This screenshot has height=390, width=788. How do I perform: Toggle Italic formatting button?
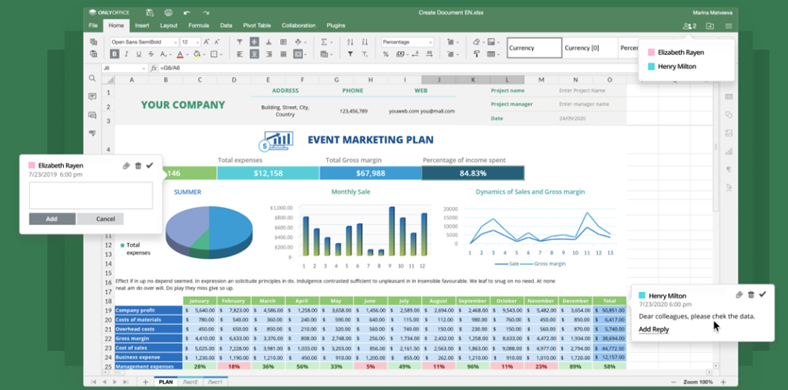tap(126, 54)
